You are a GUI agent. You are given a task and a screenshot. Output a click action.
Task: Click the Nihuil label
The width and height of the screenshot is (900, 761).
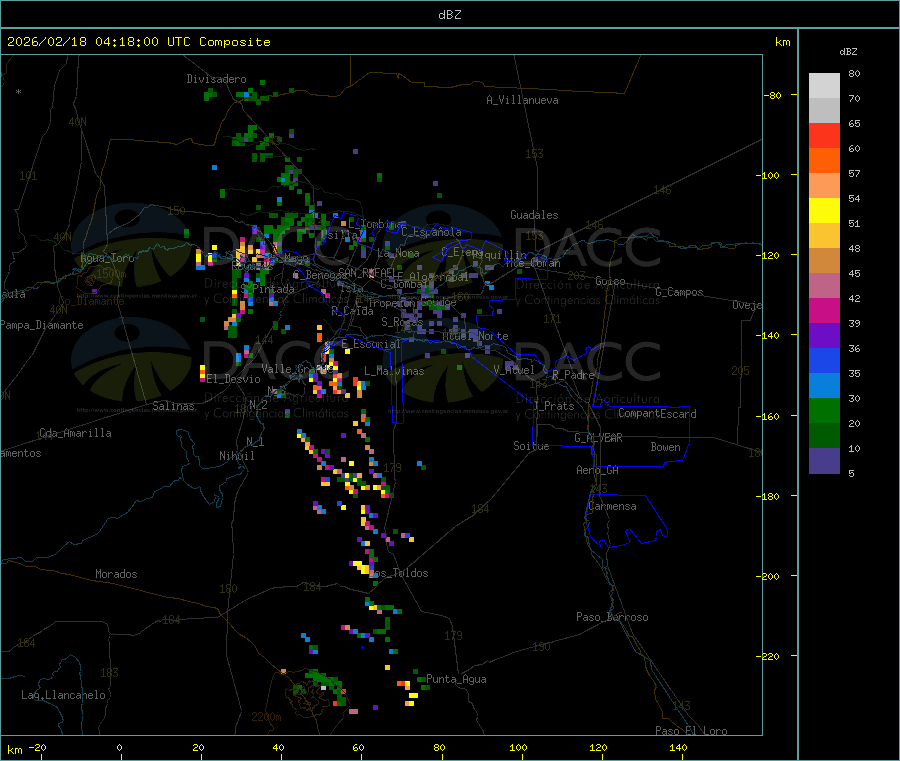pos(236,456)
